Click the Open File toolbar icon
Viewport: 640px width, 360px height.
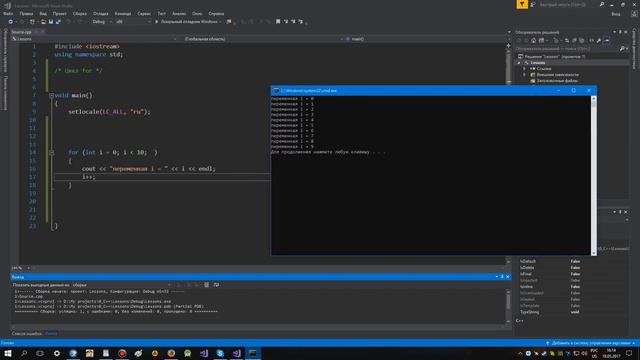point(43,22)
